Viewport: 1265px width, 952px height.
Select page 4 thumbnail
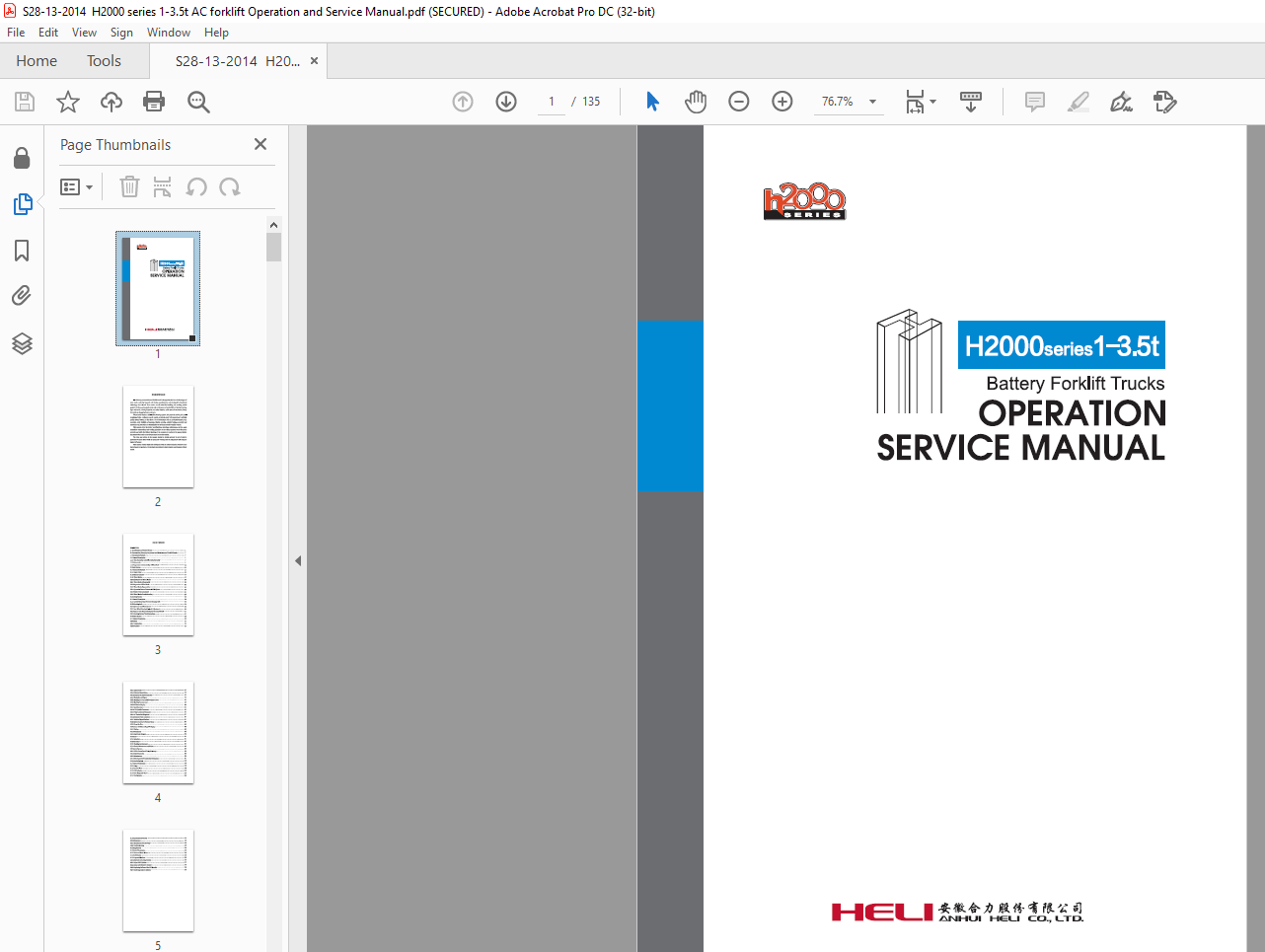(158, 733)
